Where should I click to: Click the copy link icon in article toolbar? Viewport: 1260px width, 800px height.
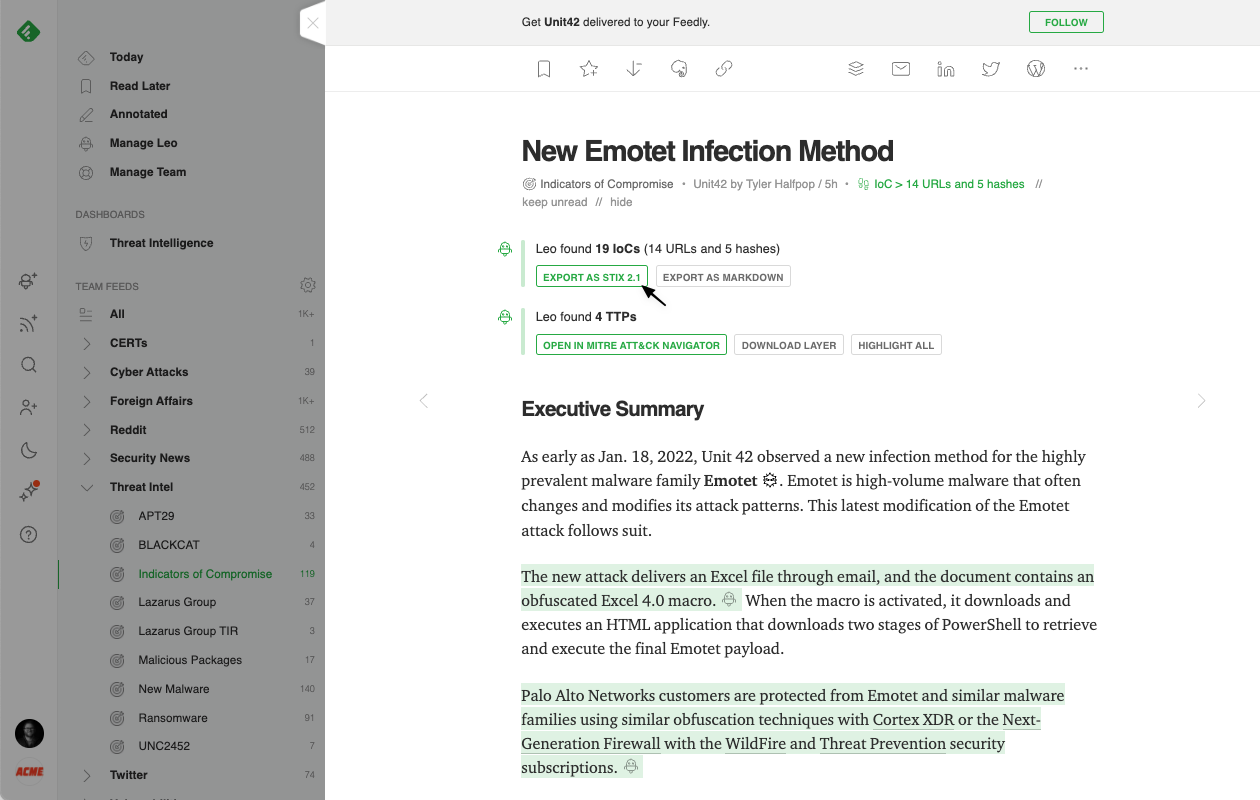point(724,69)
